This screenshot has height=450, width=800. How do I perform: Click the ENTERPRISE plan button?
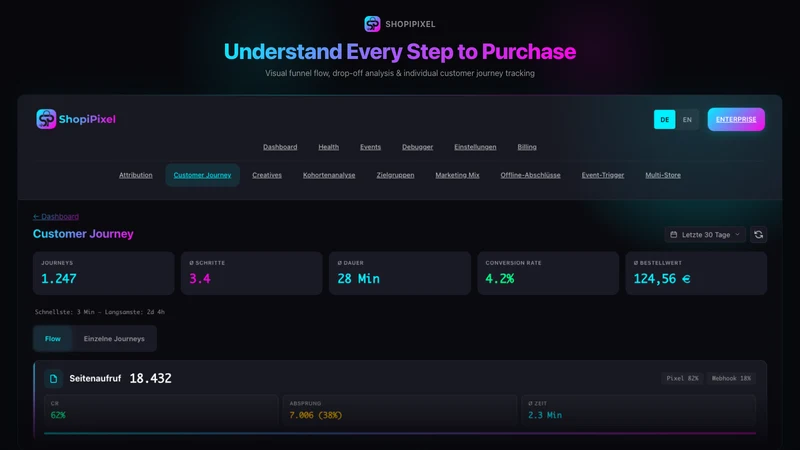(x=736, y=119)
